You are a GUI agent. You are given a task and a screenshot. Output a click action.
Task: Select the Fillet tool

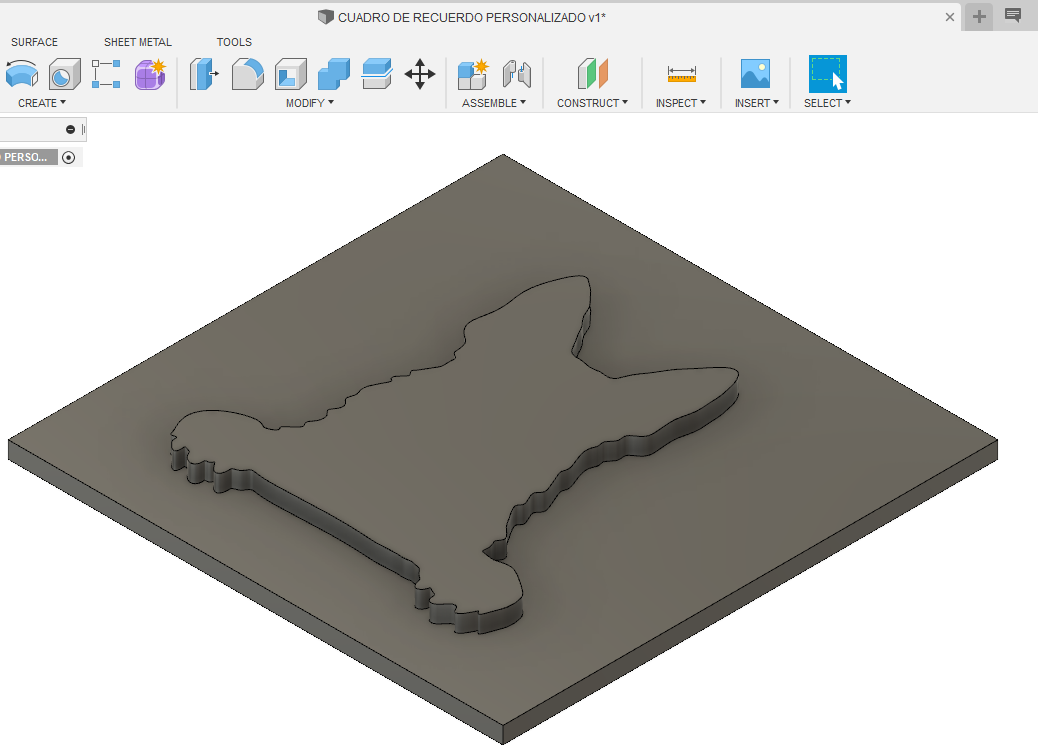pyautogui.click(x=248, y=74)
